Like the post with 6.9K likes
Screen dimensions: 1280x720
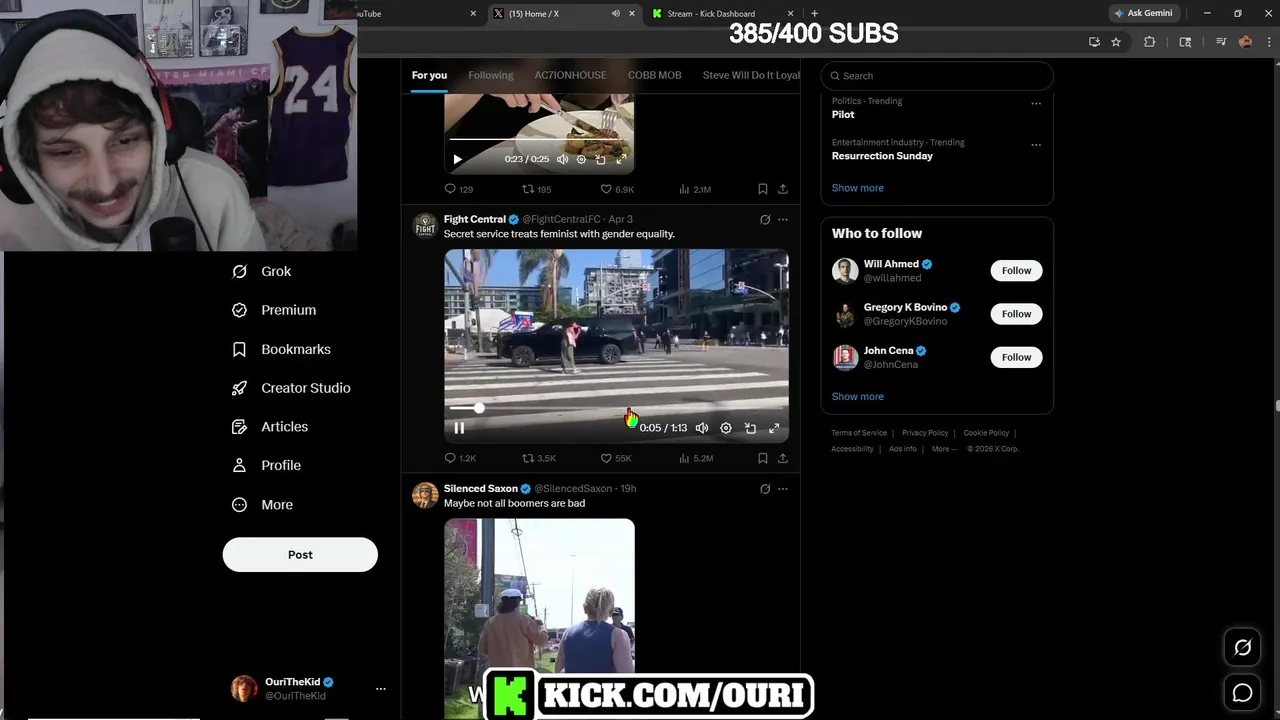[617, 189]
